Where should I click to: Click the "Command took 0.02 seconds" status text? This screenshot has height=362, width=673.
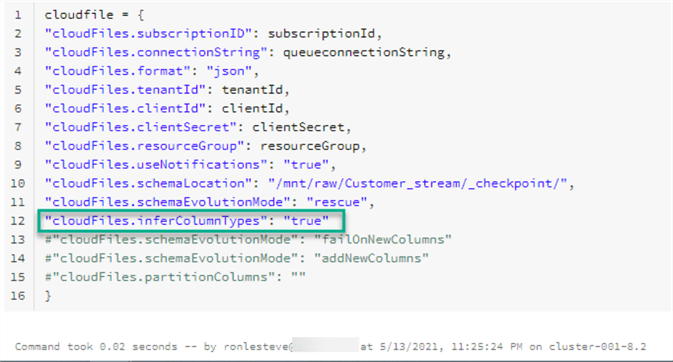[x=96, y=347]
